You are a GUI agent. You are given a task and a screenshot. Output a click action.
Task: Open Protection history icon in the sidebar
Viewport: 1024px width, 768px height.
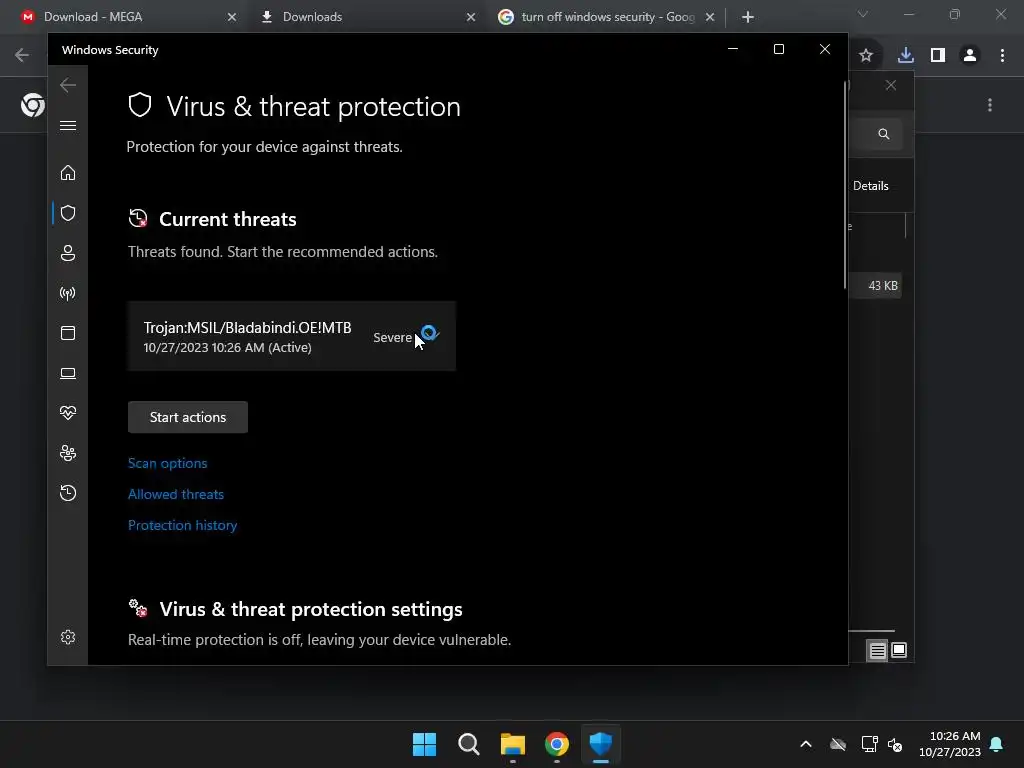click(68, 493)
